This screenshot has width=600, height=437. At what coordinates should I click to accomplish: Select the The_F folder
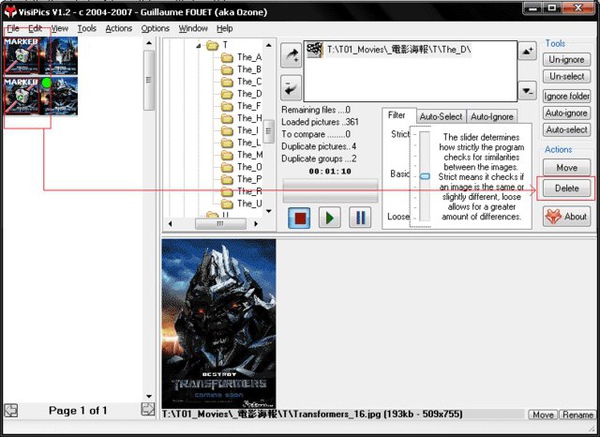(x=241, y=106)
